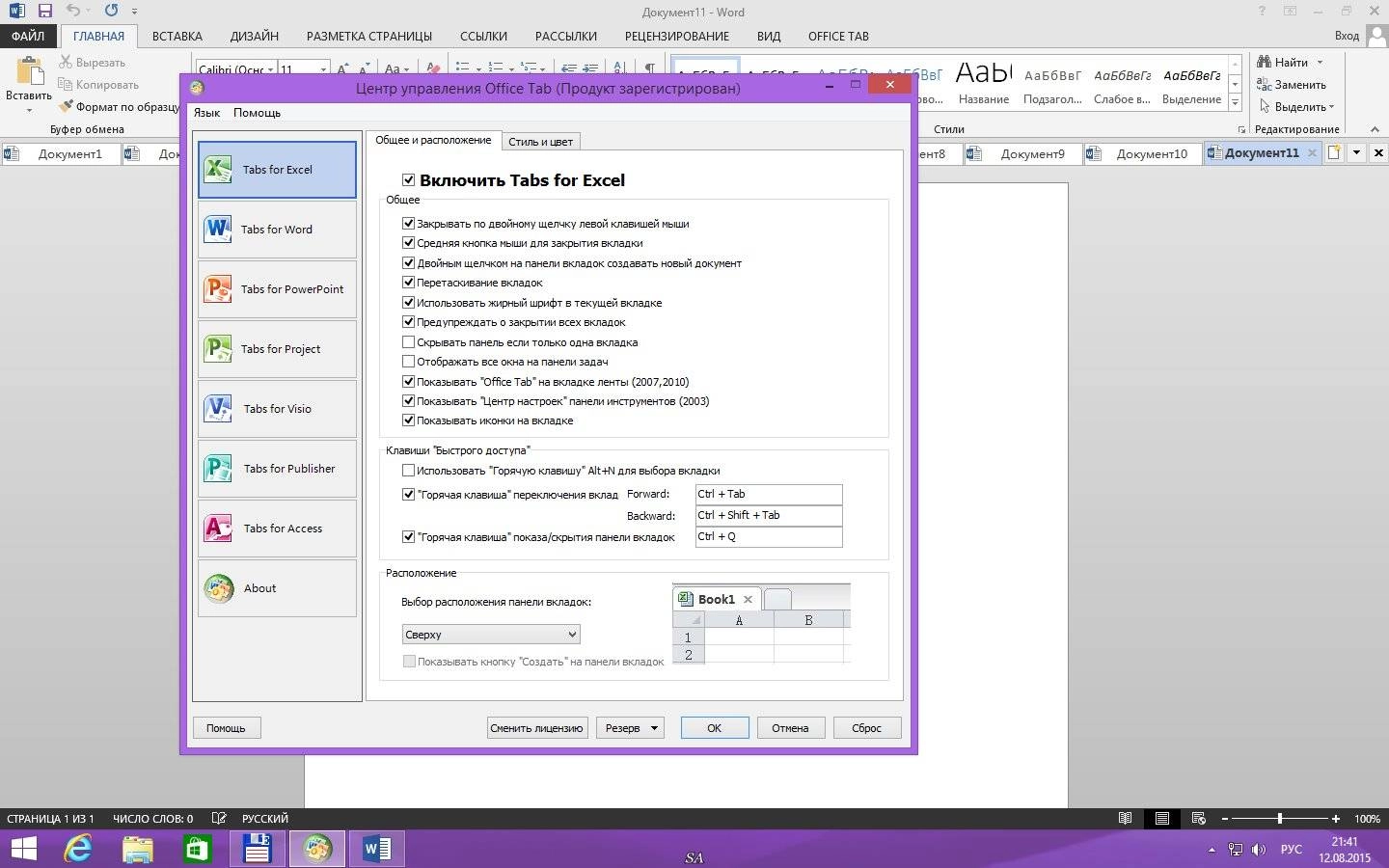The image size is (1389, 868).
Task: Click Cut (Вырезать) in the Word ribbon
Action: click(x=93, y=63)
